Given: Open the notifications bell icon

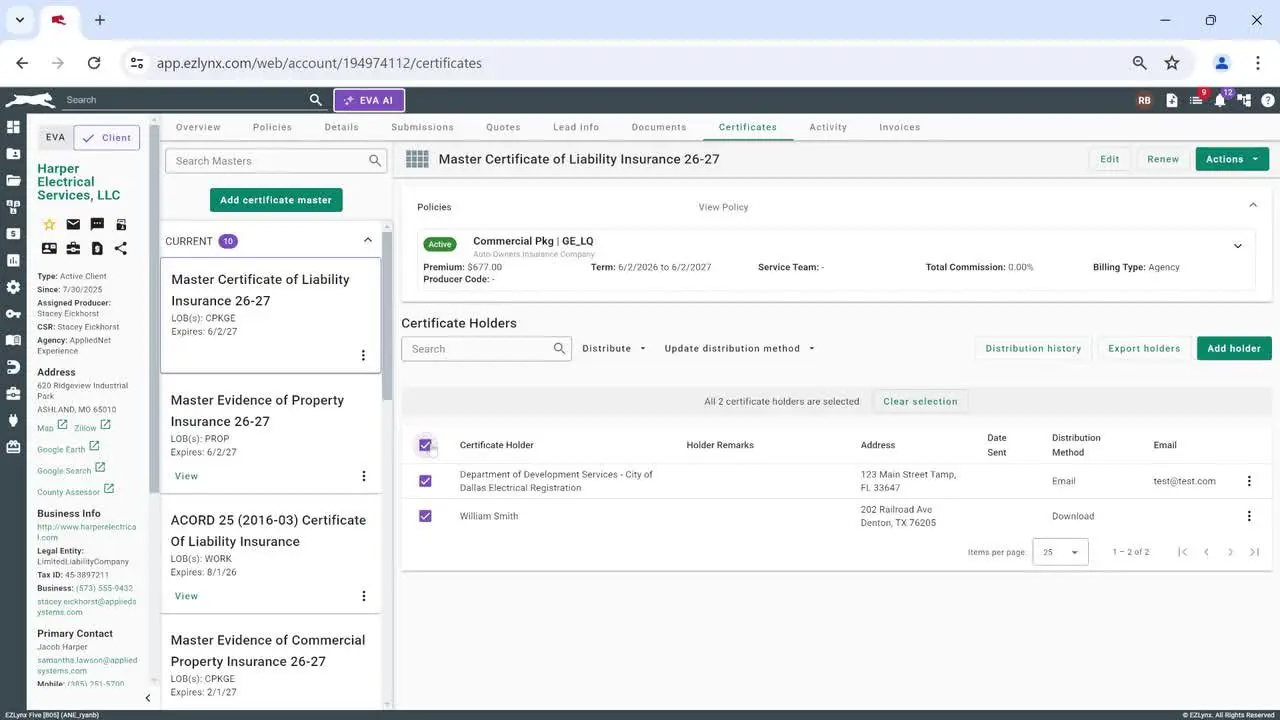Looking at the screenshot, I should click(x=1220, y=100).
